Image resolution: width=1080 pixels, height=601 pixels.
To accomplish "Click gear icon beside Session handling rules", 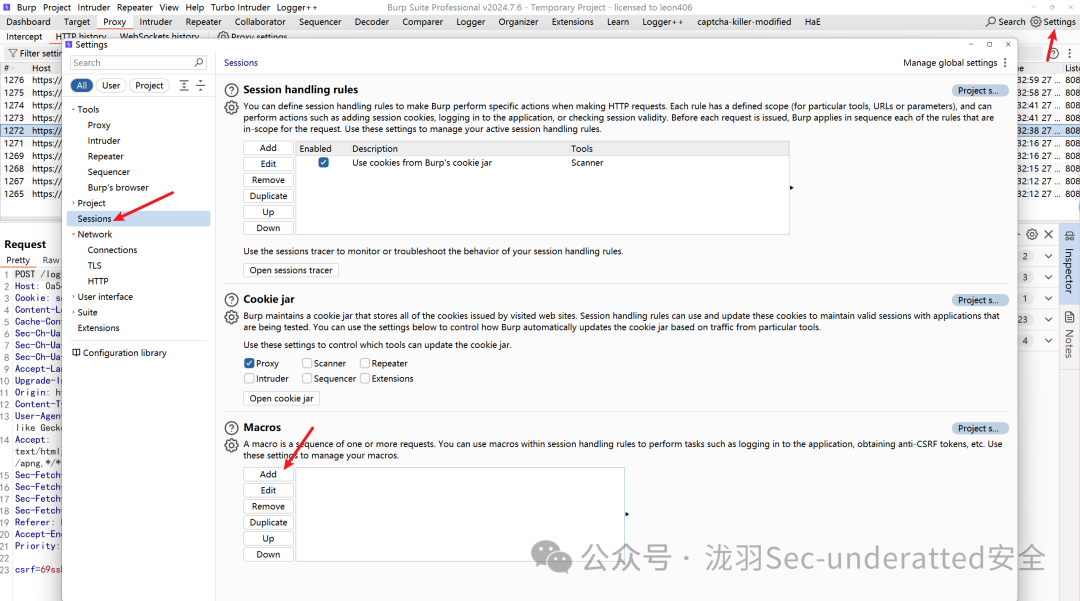I will (x=231, y=107).
